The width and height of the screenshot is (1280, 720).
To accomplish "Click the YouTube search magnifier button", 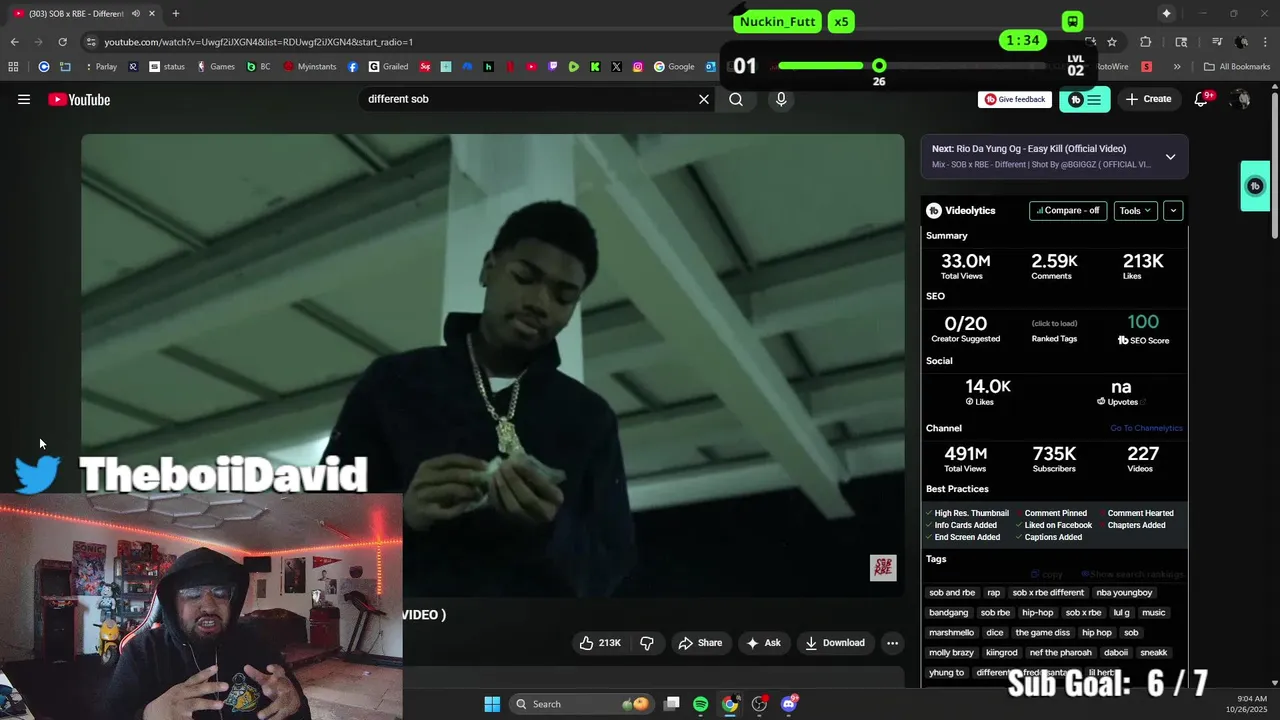I will (x=736, y=99).
